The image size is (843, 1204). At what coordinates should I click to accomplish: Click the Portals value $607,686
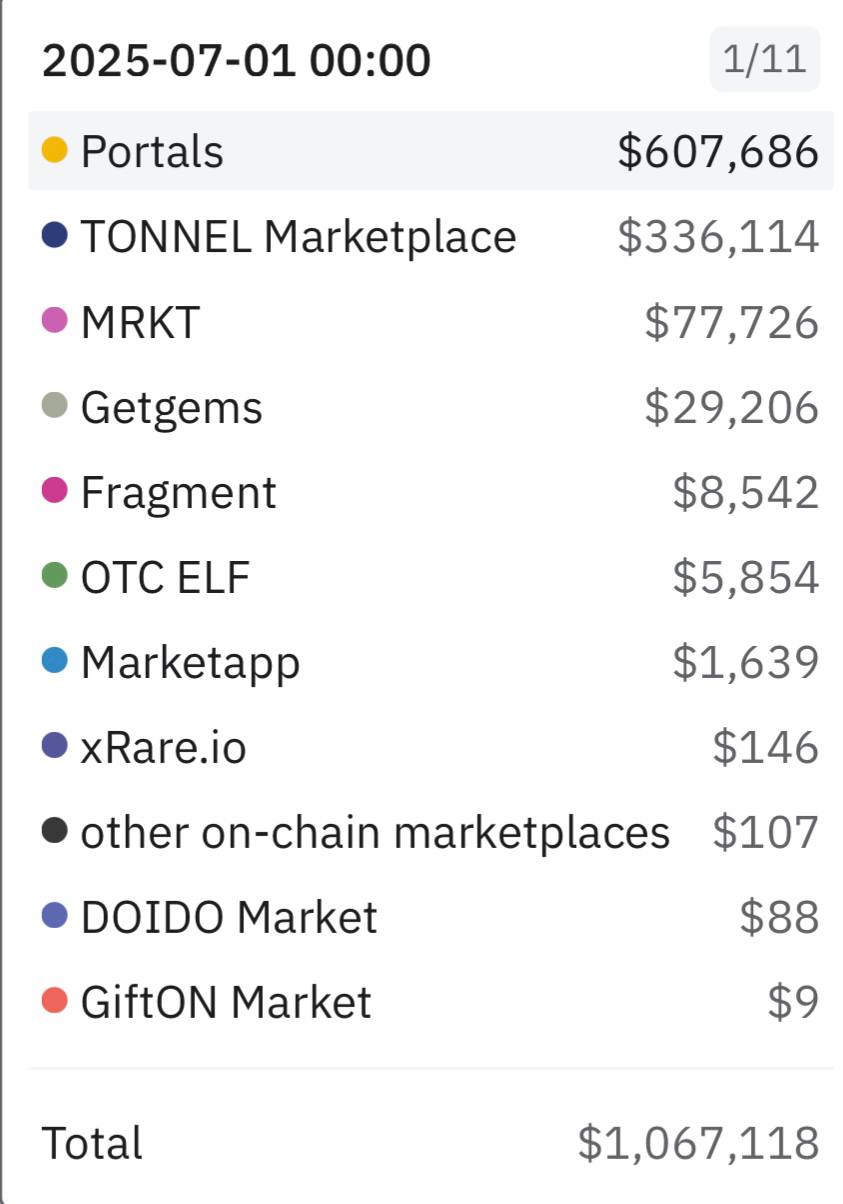pos(718,152)
